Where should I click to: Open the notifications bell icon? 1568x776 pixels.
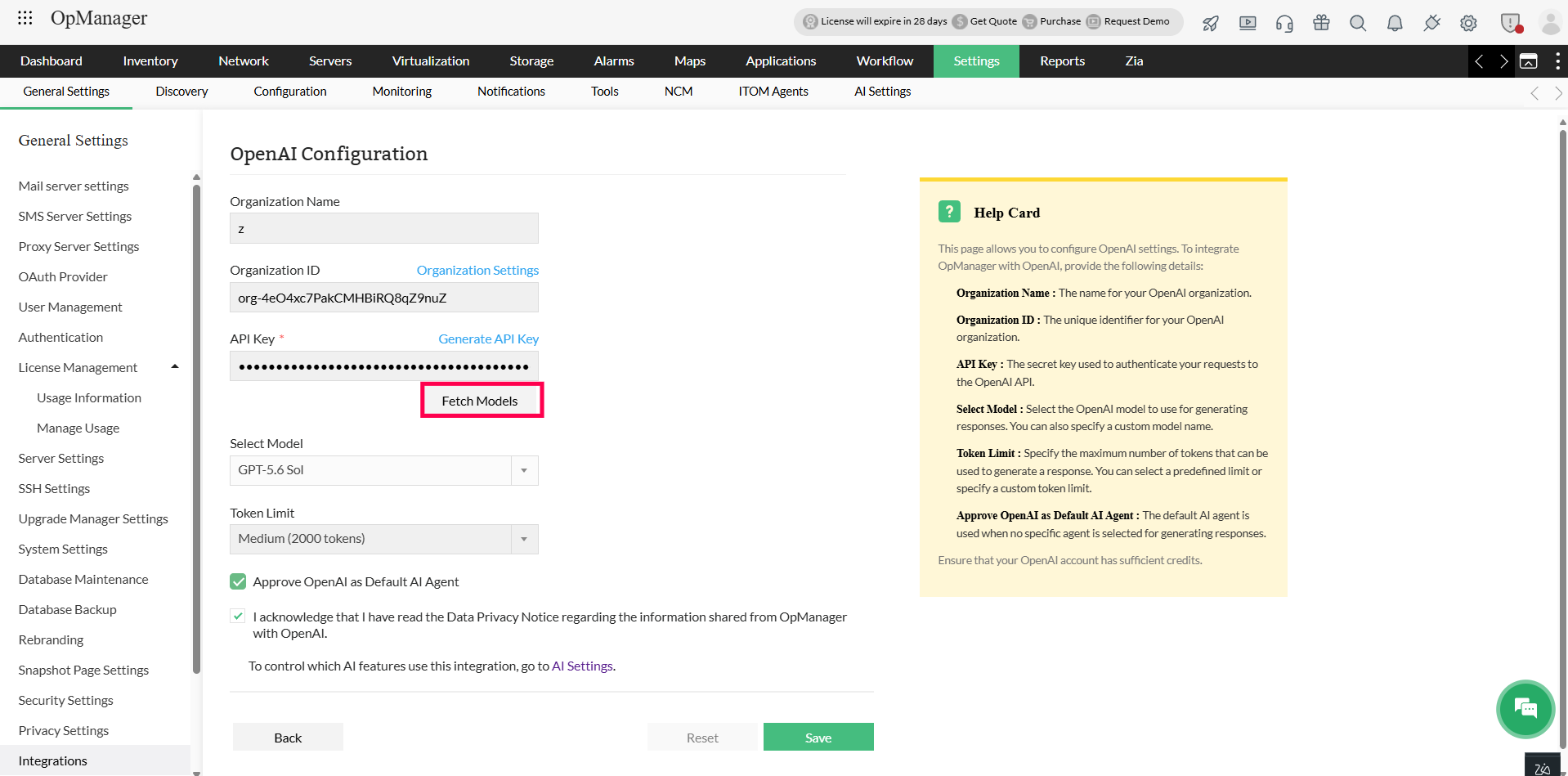1395,23
